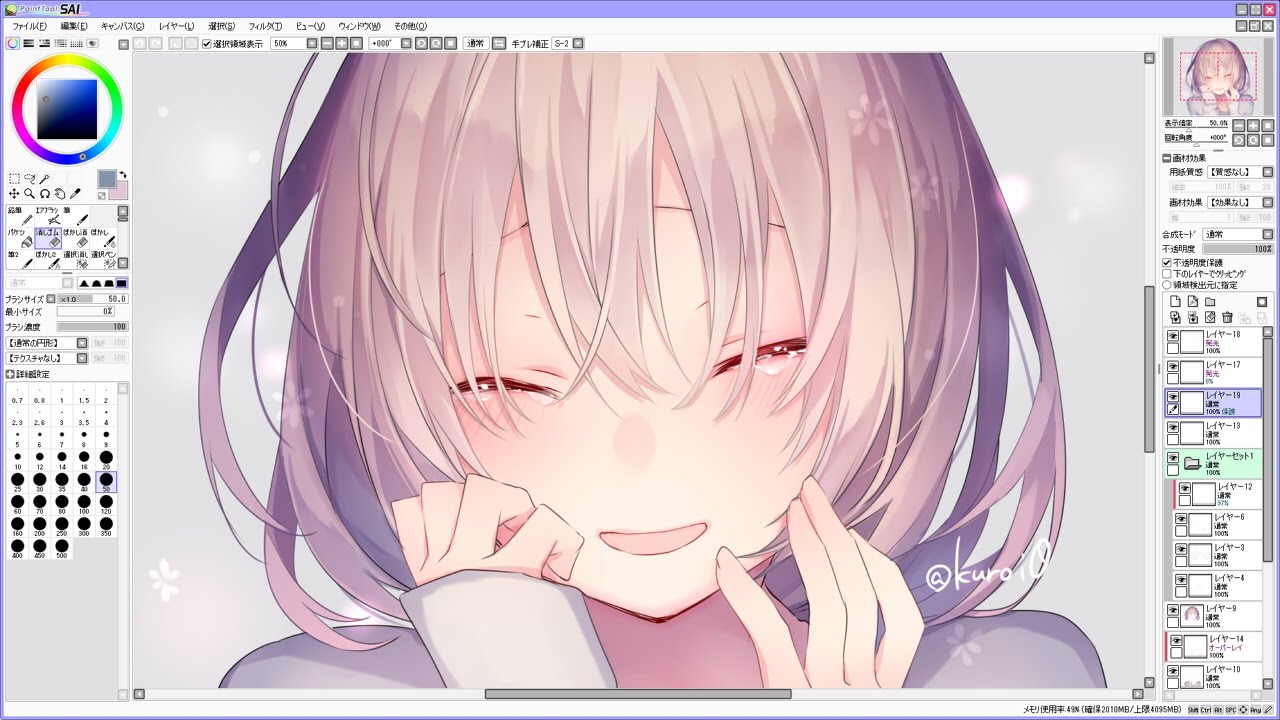Hide レイヤー18 with its eye icon
The image size is (1280, 720).
tap(1173, 336)
